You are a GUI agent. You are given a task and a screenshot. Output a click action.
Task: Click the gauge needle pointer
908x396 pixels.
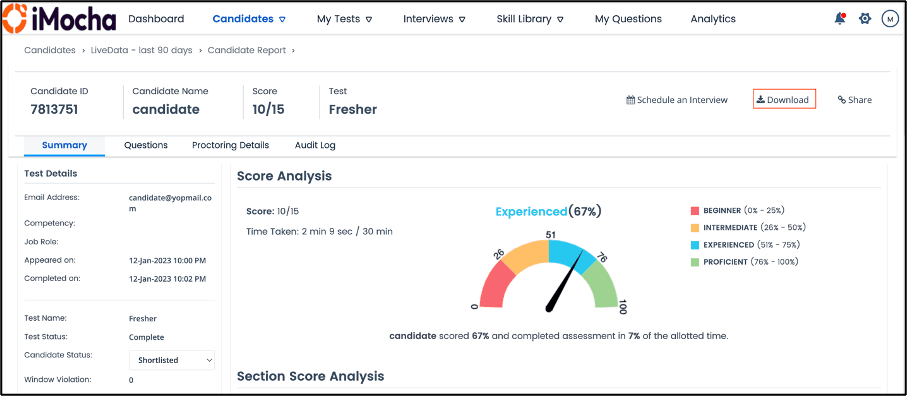click(x=565, y=282)
